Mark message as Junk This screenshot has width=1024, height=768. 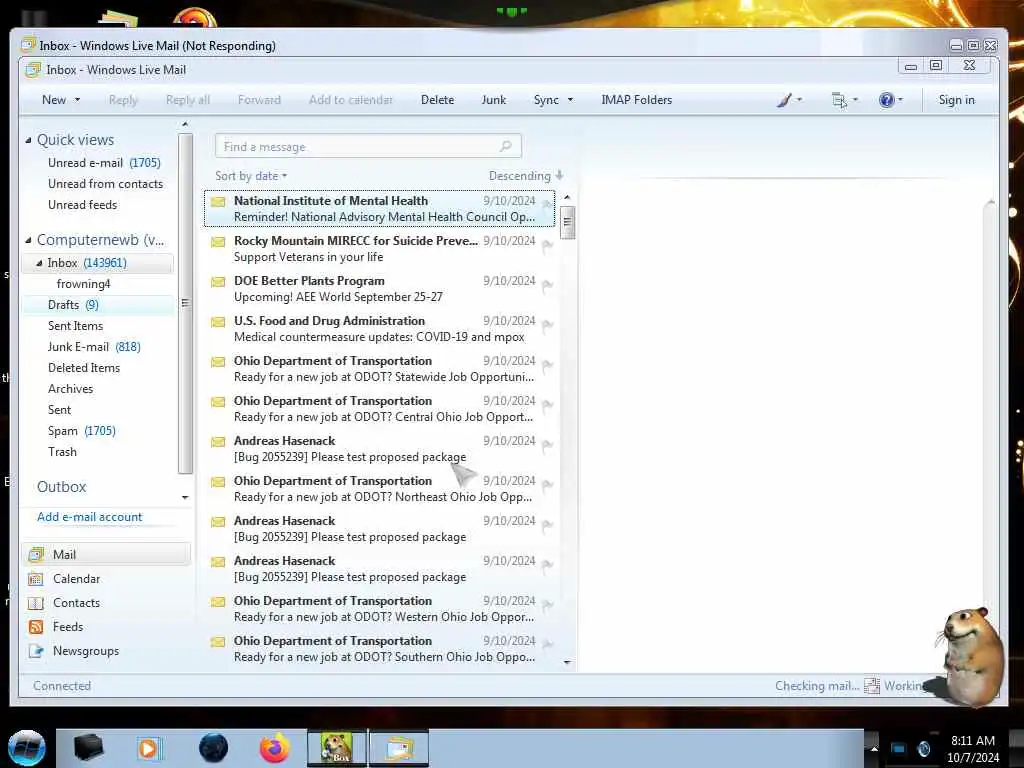click(494, 100)
